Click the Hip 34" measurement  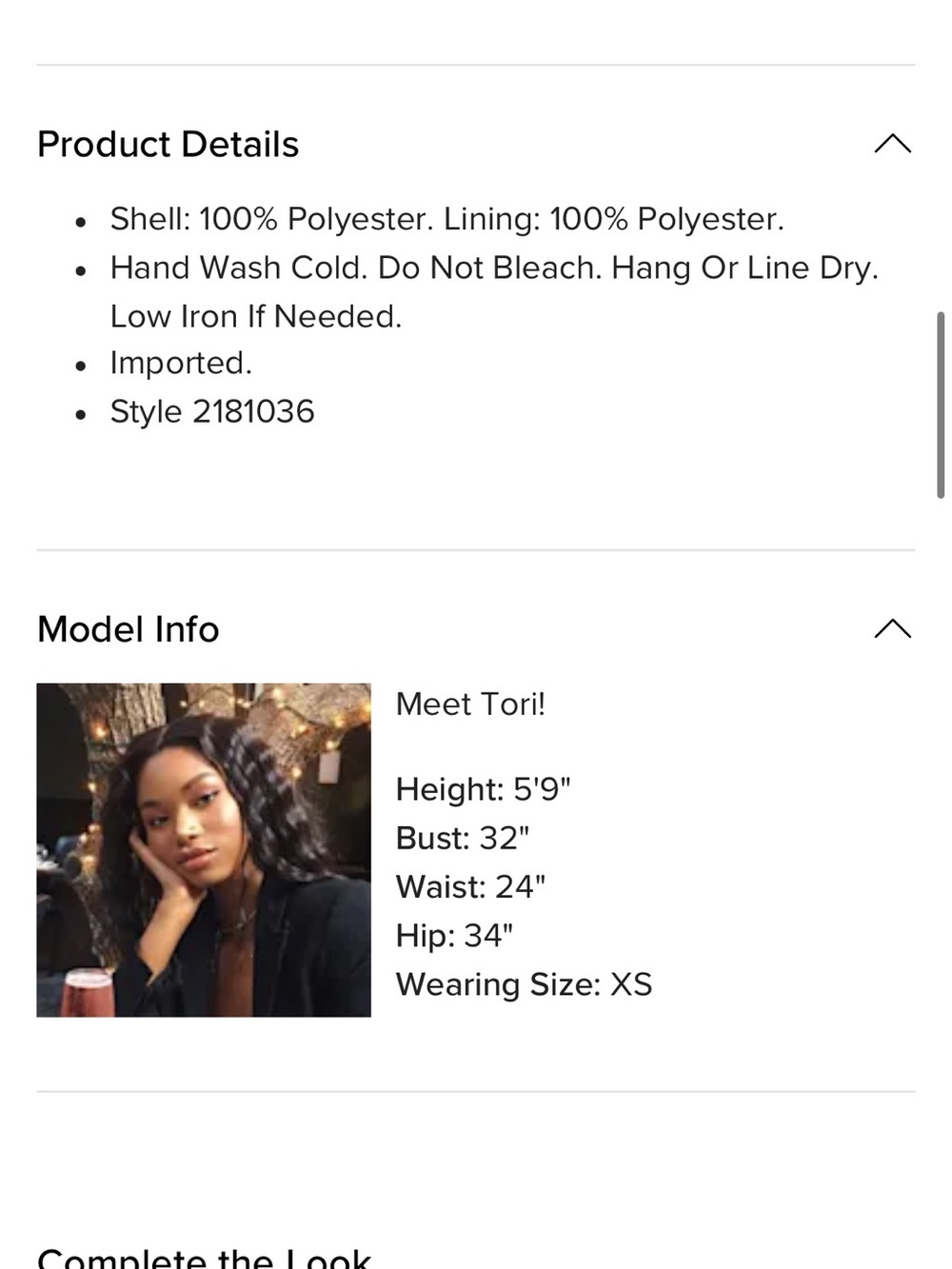click(454, 935)
